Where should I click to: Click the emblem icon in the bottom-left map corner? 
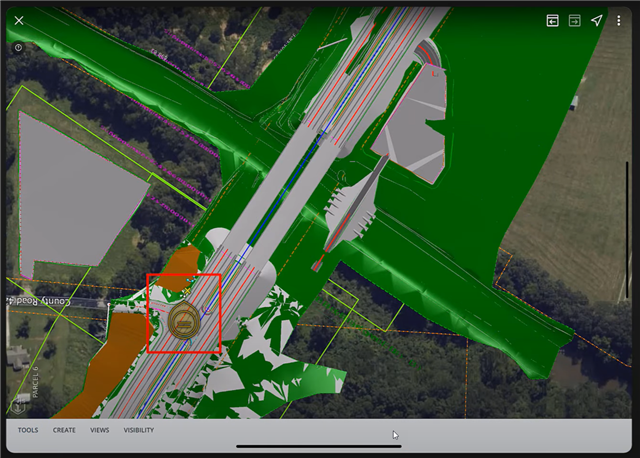19,405
